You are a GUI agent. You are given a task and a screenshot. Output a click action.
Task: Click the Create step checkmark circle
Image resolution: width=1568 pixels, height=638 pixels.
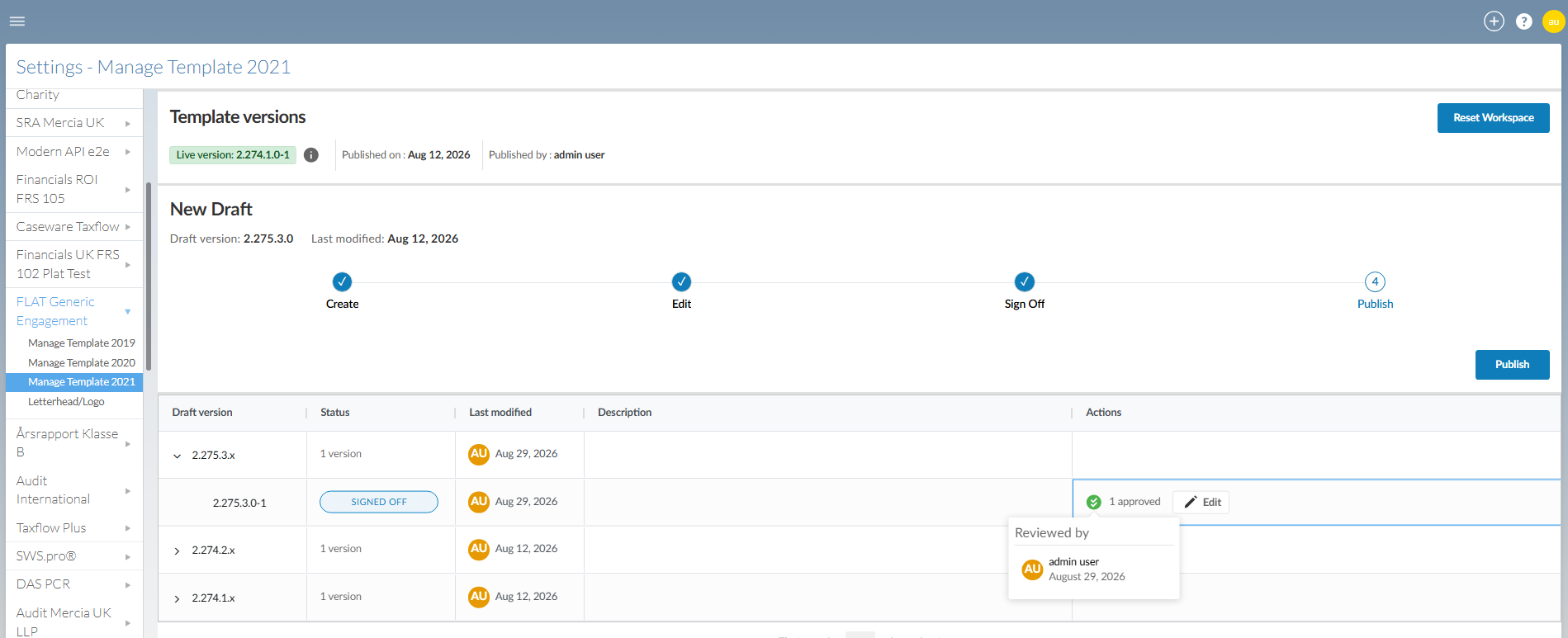point(342,281)
